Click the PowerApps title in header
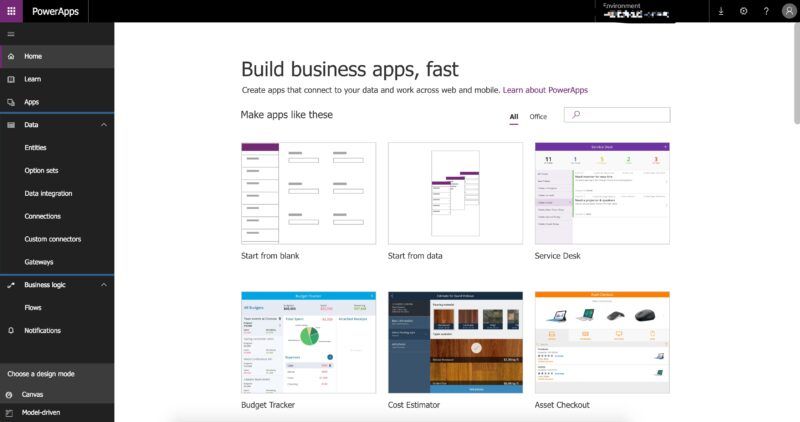The image size is (800, 422). coord(55,11)
